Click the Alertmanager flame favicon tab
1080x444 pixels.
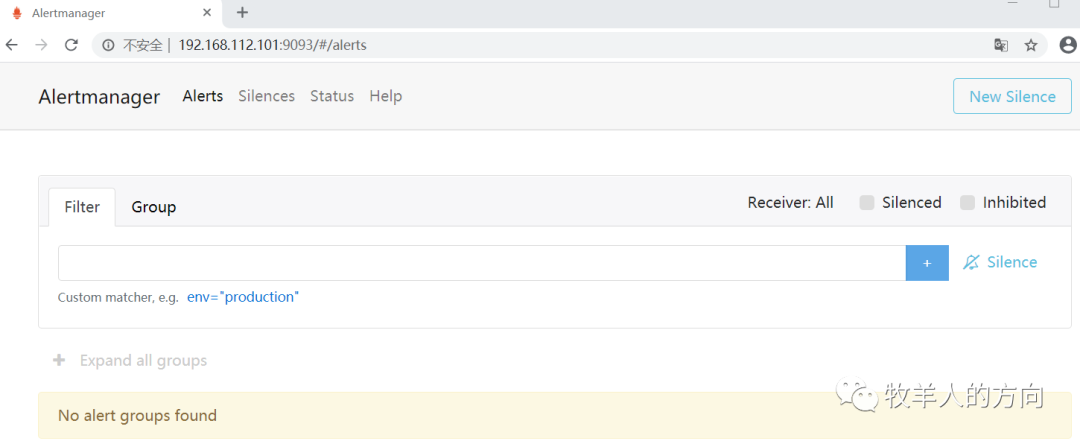click(x=17, y=13)
